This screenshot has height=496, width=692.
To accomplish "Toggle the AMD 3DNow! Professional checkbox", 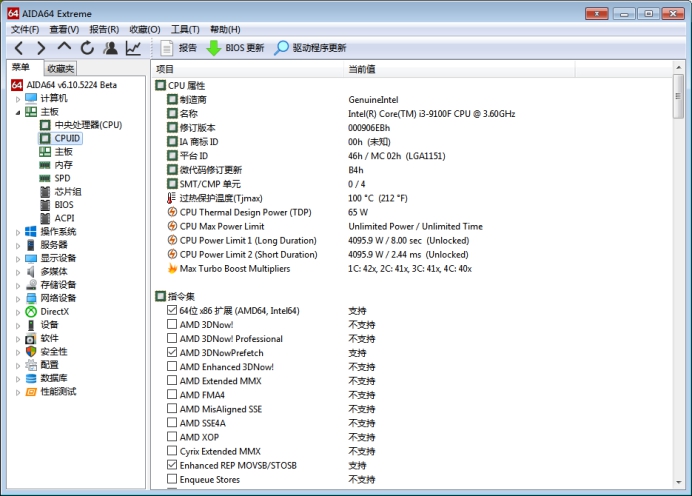I will pyautogui.click(x=172, y=338).
